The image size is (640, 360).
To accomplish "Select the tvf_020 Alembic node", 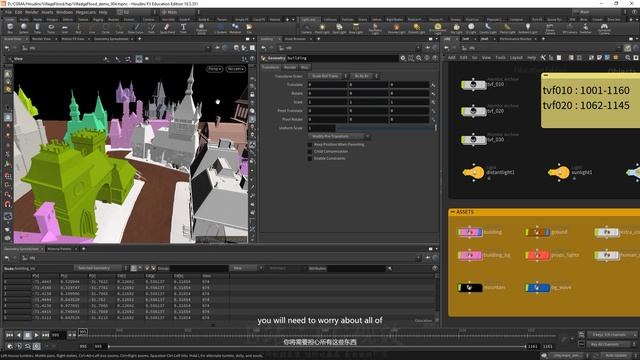I will click(x=473, y=111).
